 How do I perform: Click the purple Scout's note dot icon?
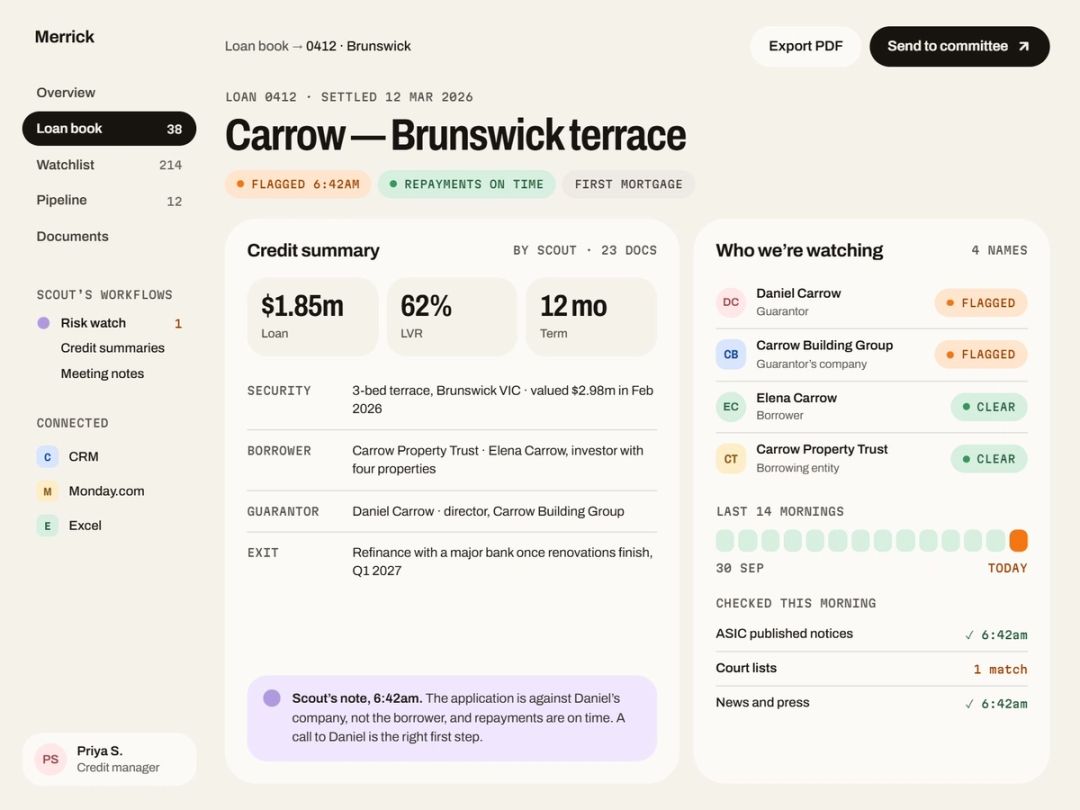pos(272,698)
